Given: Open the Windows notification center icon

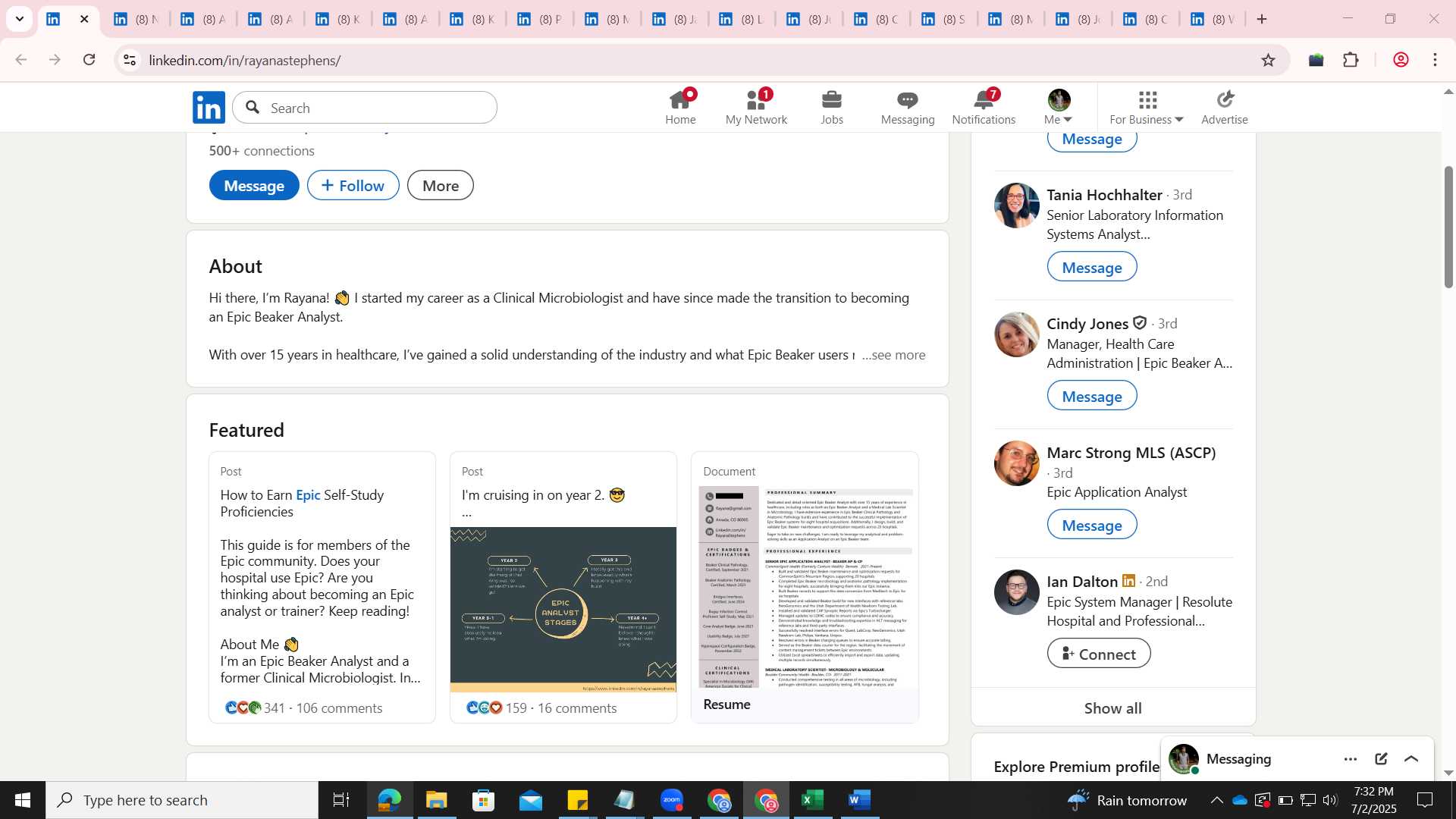Looking at the screenshot, I should point(1425,800).
